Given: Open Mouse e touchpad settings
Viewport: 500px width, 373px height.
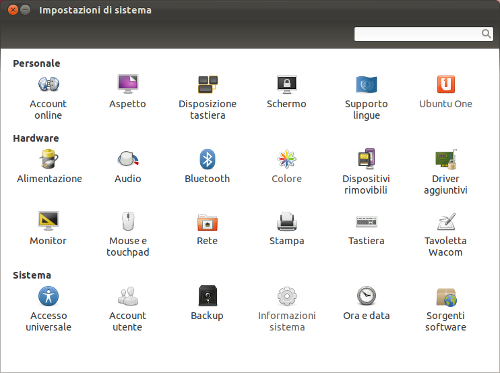Looking at the screenshot, I should pyautogui.click(x=128, y=234).
